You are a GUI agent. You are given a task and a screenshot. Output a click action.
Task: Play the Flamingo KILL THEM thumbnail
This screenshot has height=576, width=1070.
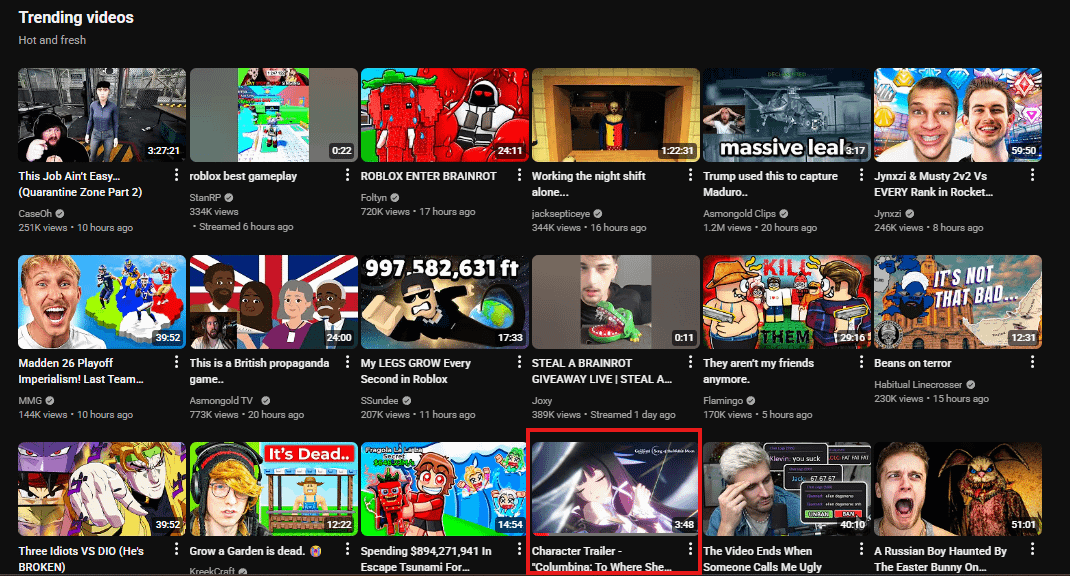coord(787,302)
